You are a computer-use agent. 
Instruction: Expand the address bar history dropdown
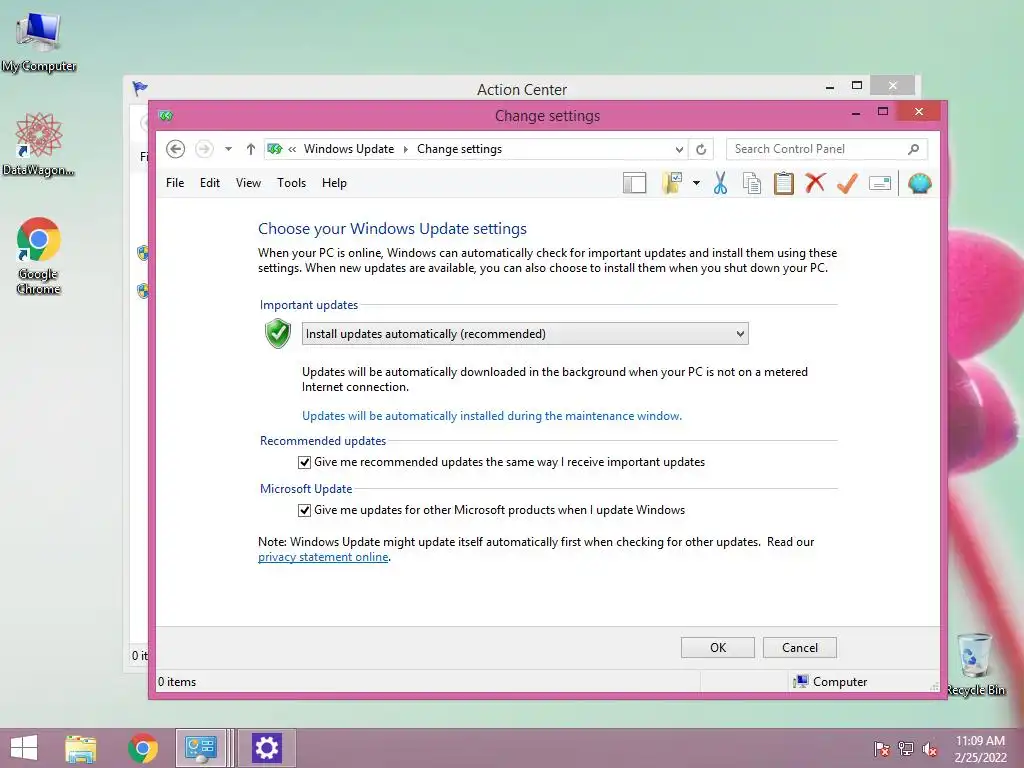tap(679, 150)
